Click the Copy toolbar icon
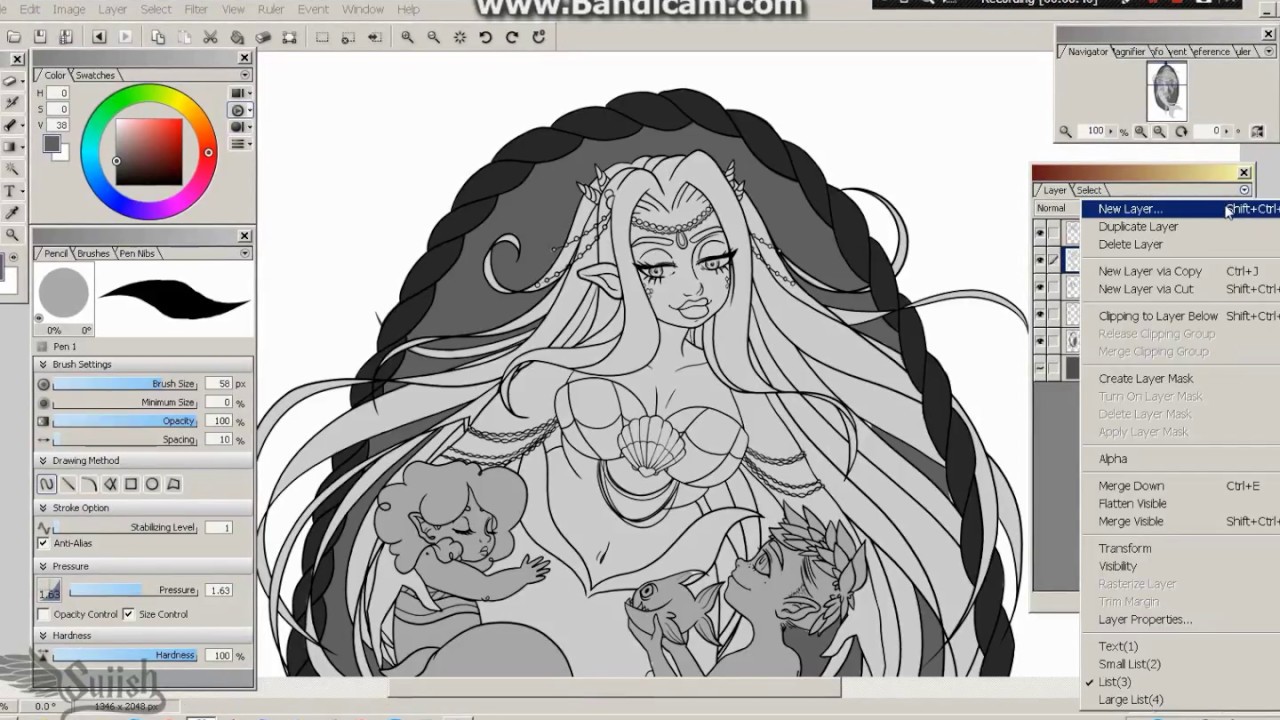Image resolution: width=1280 pixels, height=720 pixels. [x=159, y=37]
